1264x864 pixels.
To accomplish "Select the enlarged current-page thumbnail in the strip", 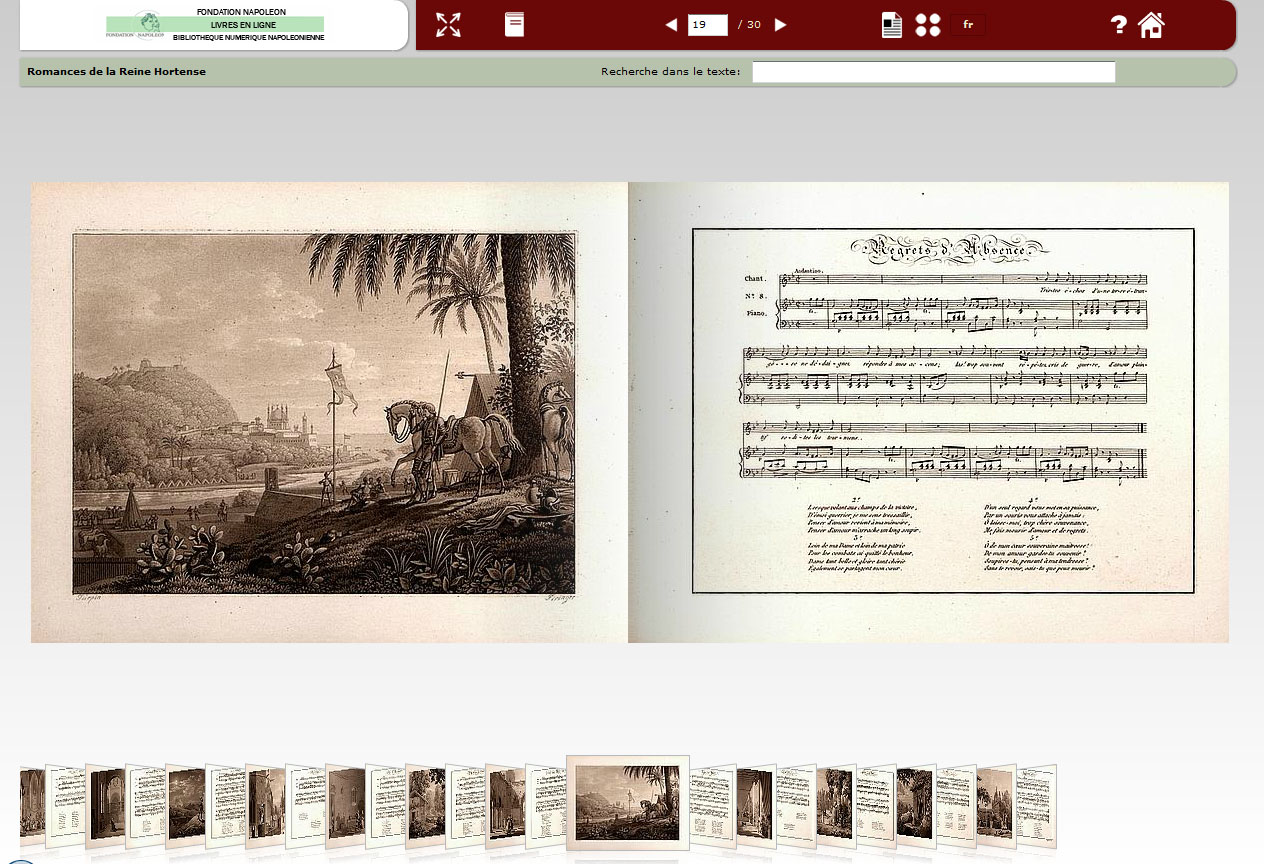I will click(x=628, y=802).
